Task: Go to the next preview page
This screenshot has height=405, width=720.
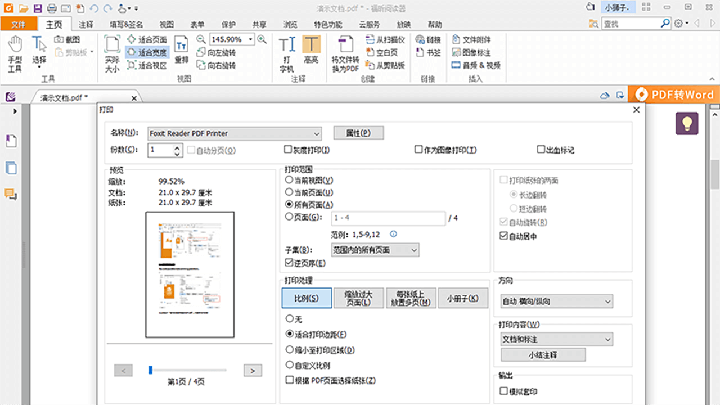Action: pos(253,370)
